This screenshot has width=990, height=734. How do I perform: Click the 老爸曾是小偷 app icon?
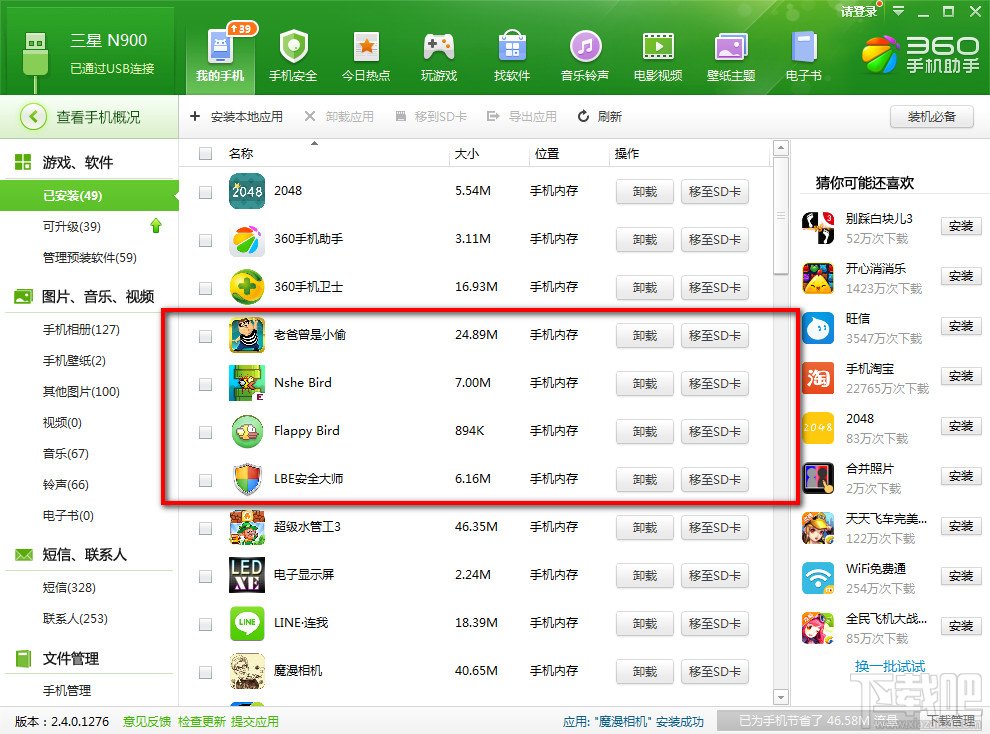tap(247, 335)
